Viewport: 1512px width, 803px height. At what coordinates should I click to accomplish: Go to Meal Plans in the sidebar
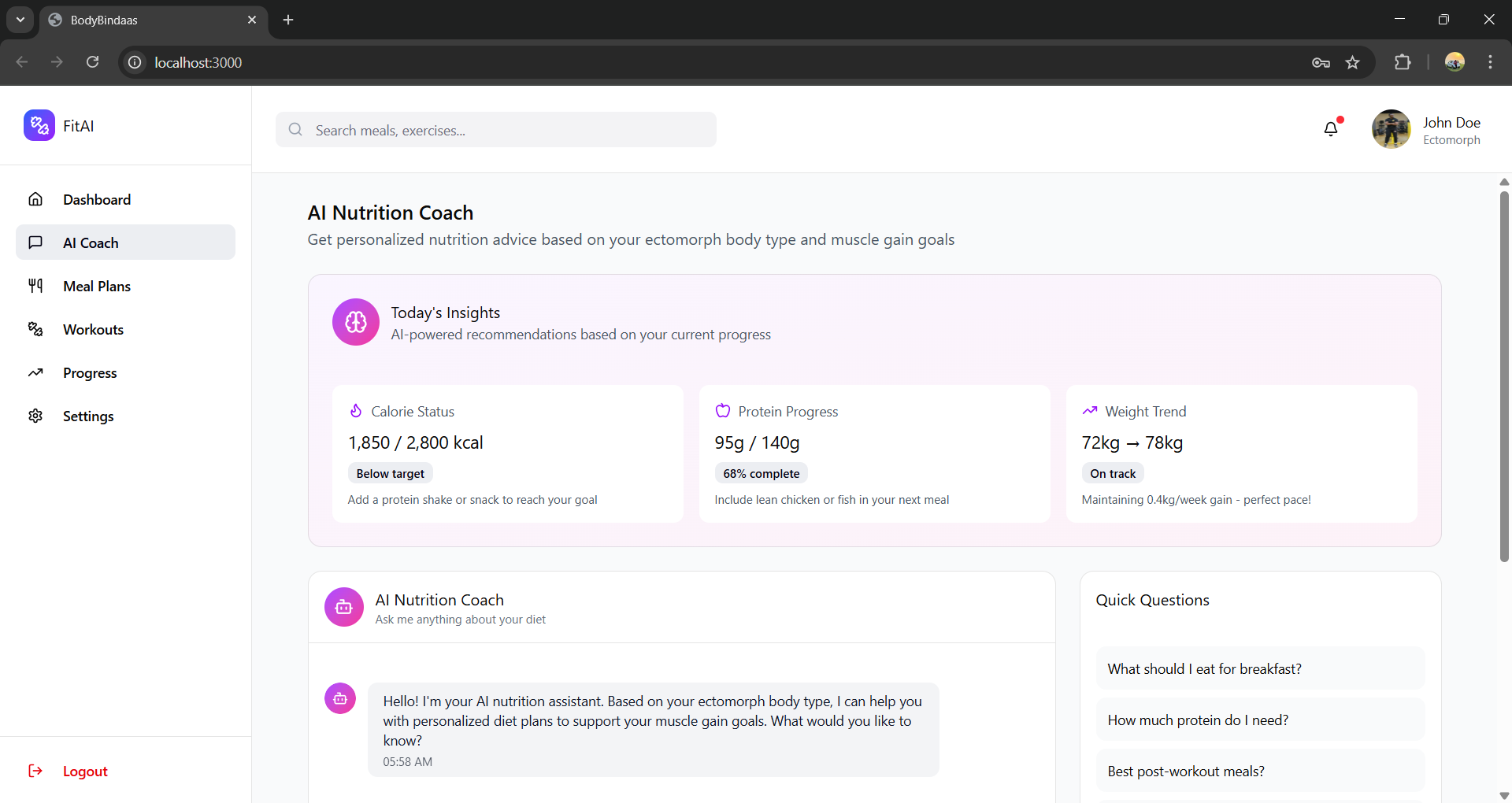[97, 287]
